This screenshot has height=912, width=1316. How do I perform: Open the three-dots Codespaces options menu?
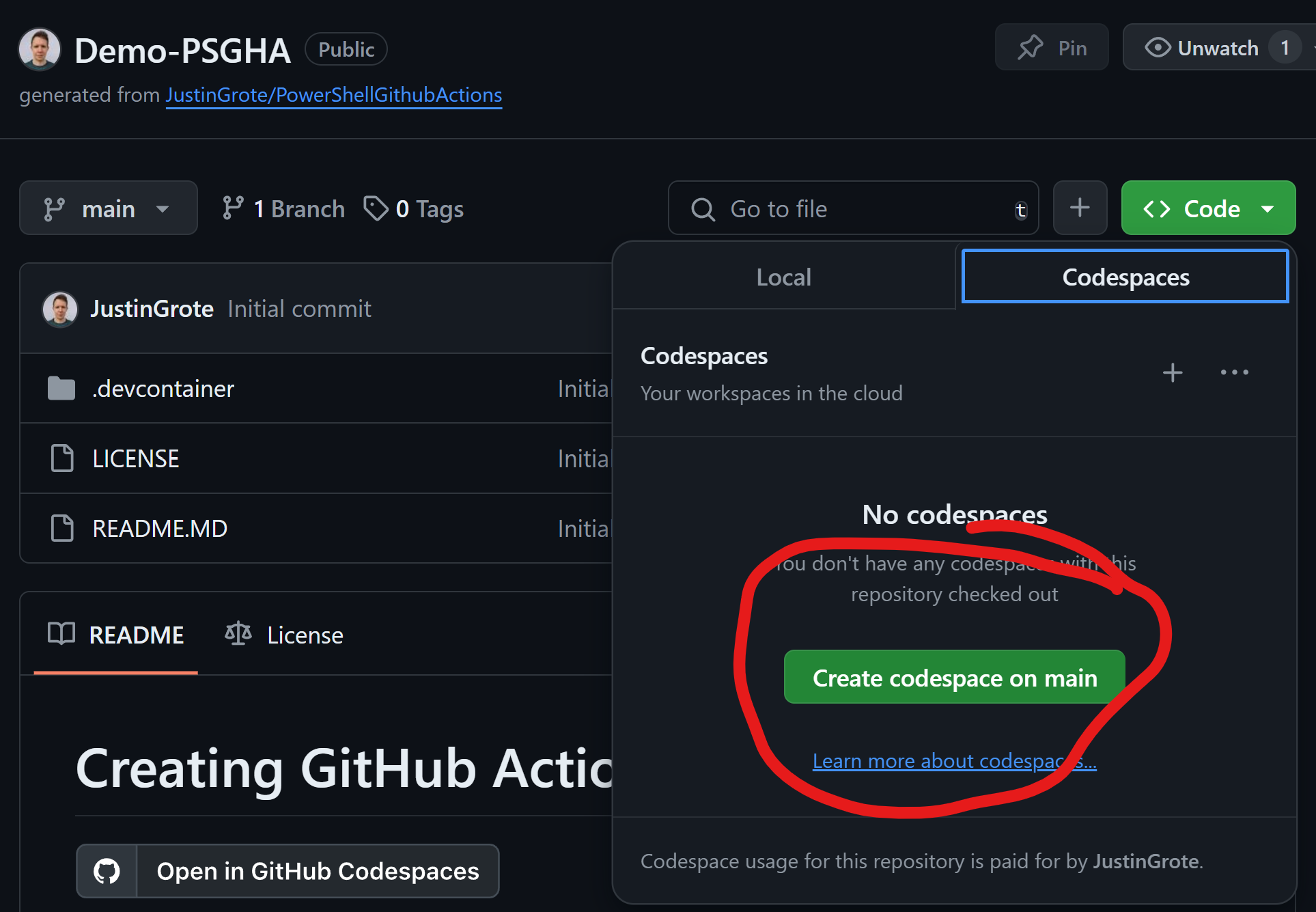(1234, 372)
